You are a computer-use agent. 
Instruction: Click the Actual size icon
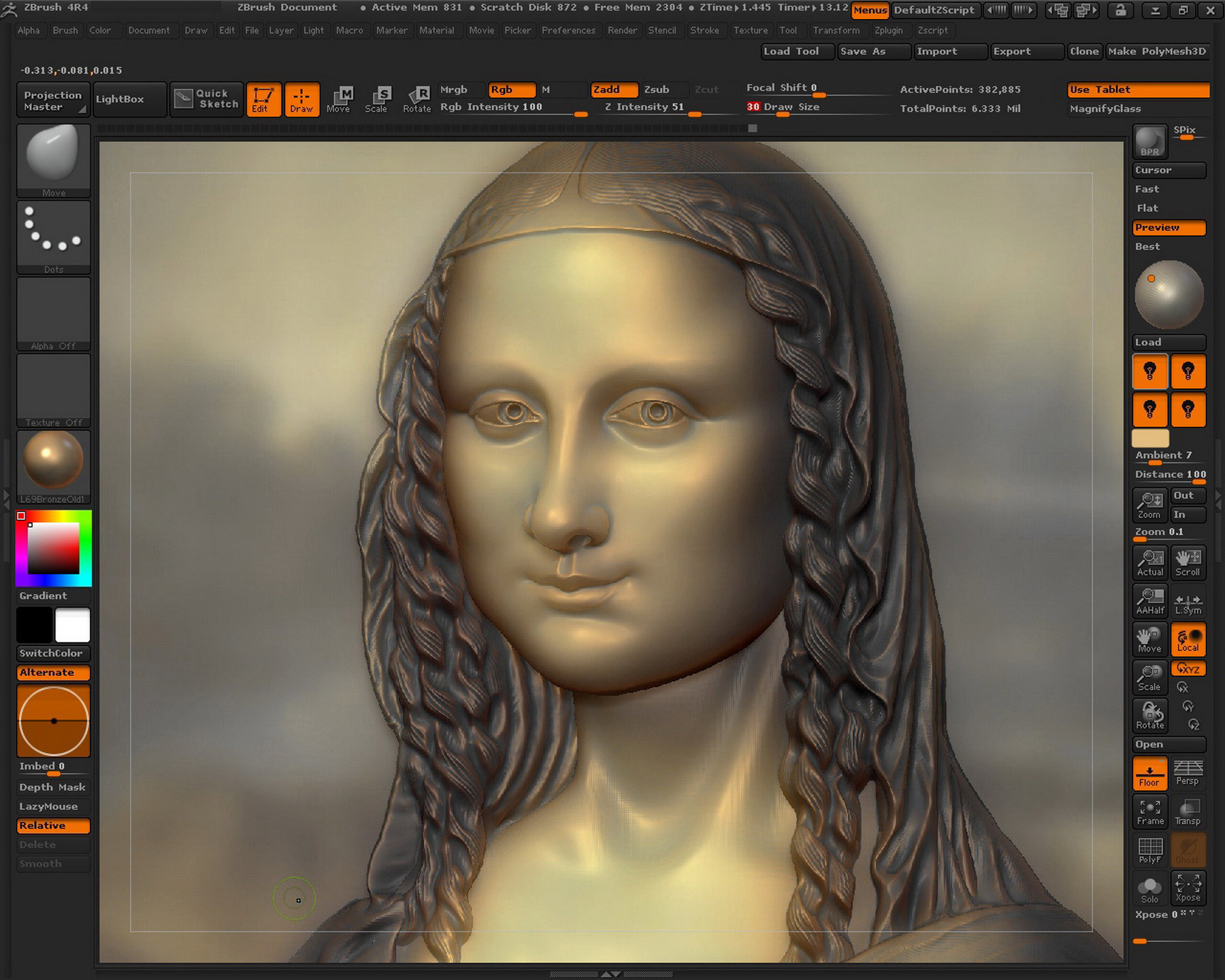click(1150, 563)
